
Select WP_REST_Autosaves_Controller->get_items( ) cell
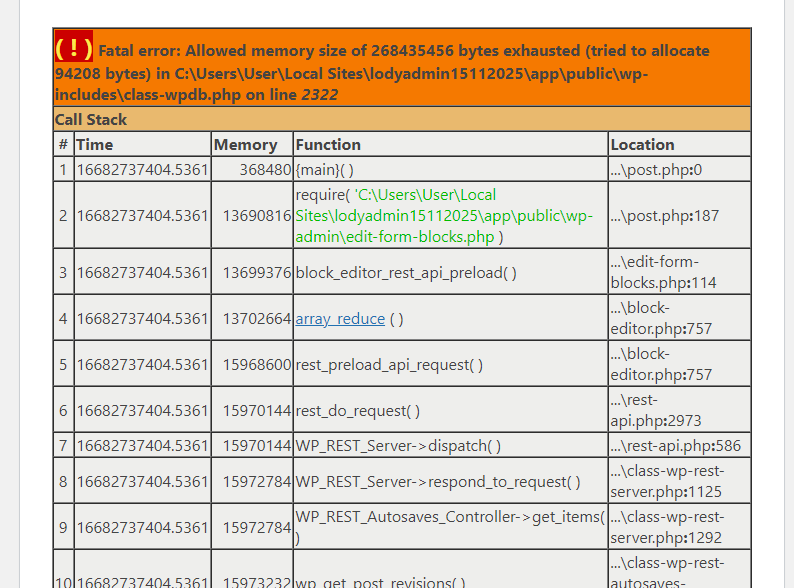(x=451, y=527)
